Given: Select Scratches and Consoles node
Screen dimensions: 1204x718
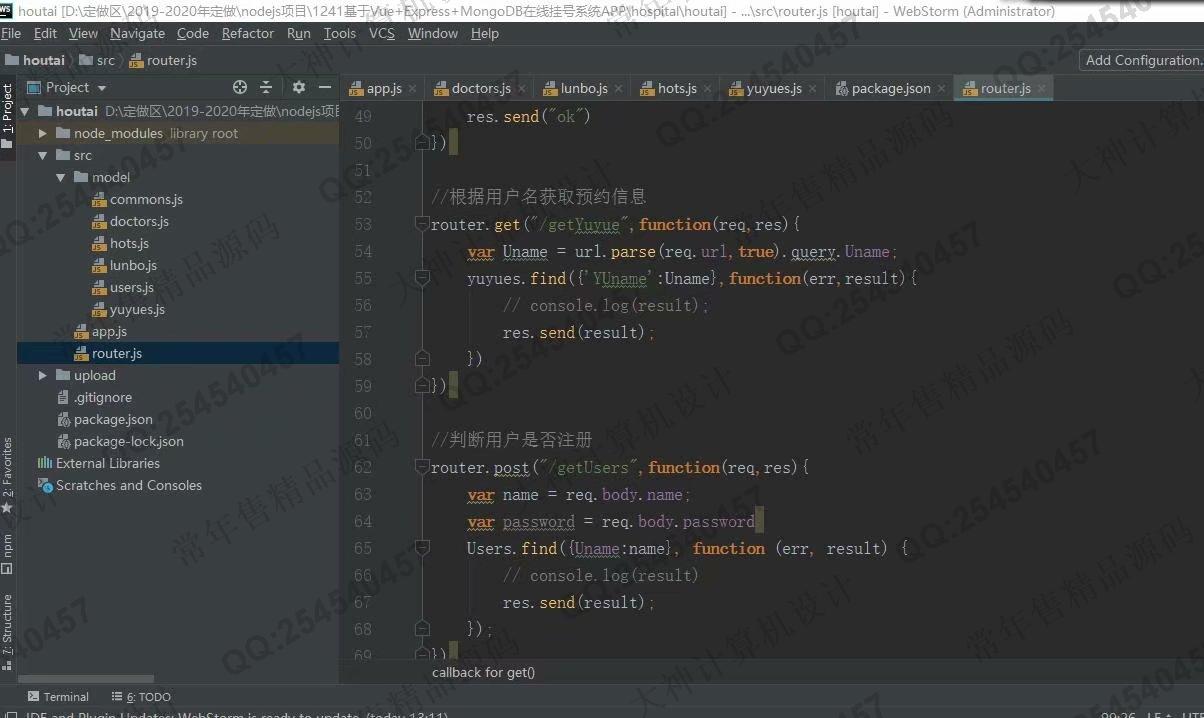Looking at the screenshot, I should [x=120, y=485].
